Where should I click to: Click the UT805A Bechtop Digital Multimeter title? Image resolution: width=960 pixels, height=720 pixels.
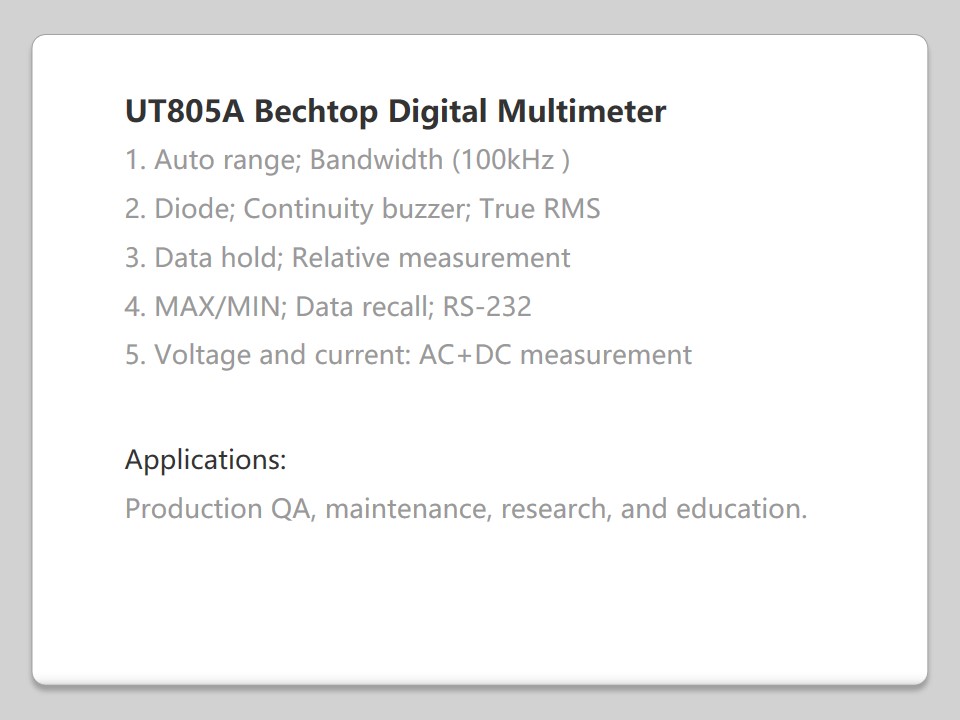click(395, 111)
